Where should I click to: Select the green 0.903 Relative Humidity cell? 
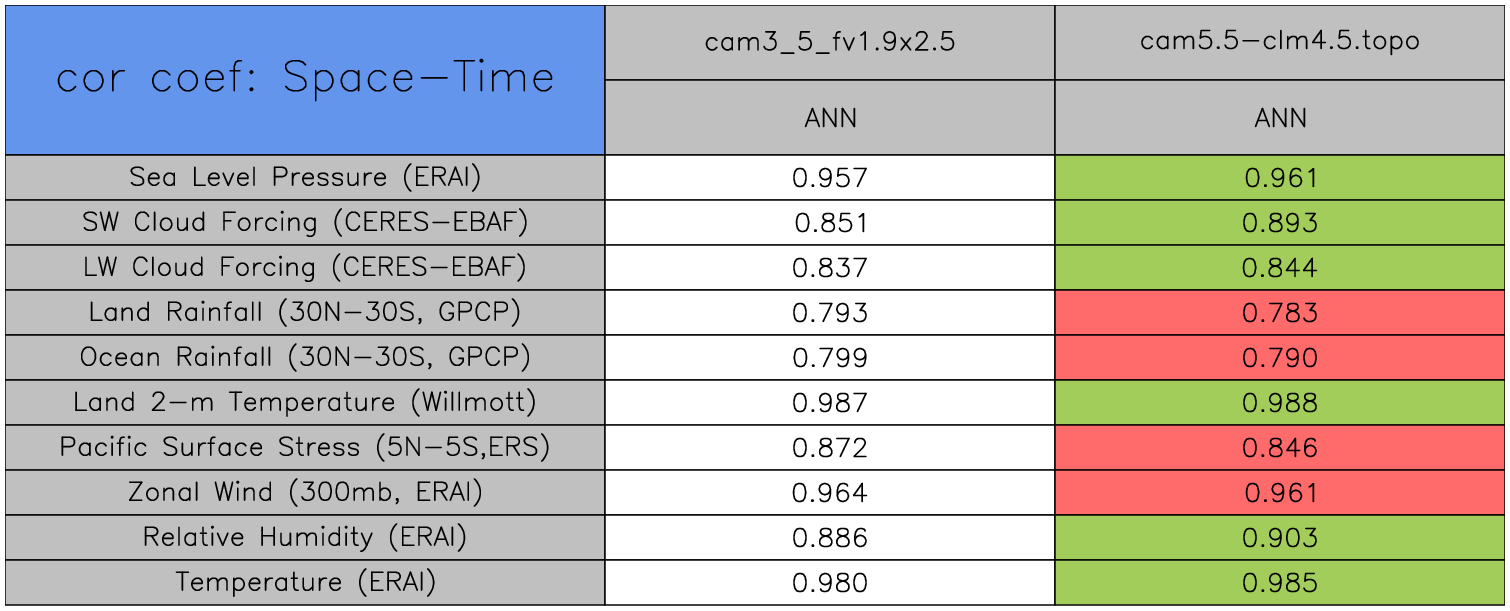(x=1280, y=537)
